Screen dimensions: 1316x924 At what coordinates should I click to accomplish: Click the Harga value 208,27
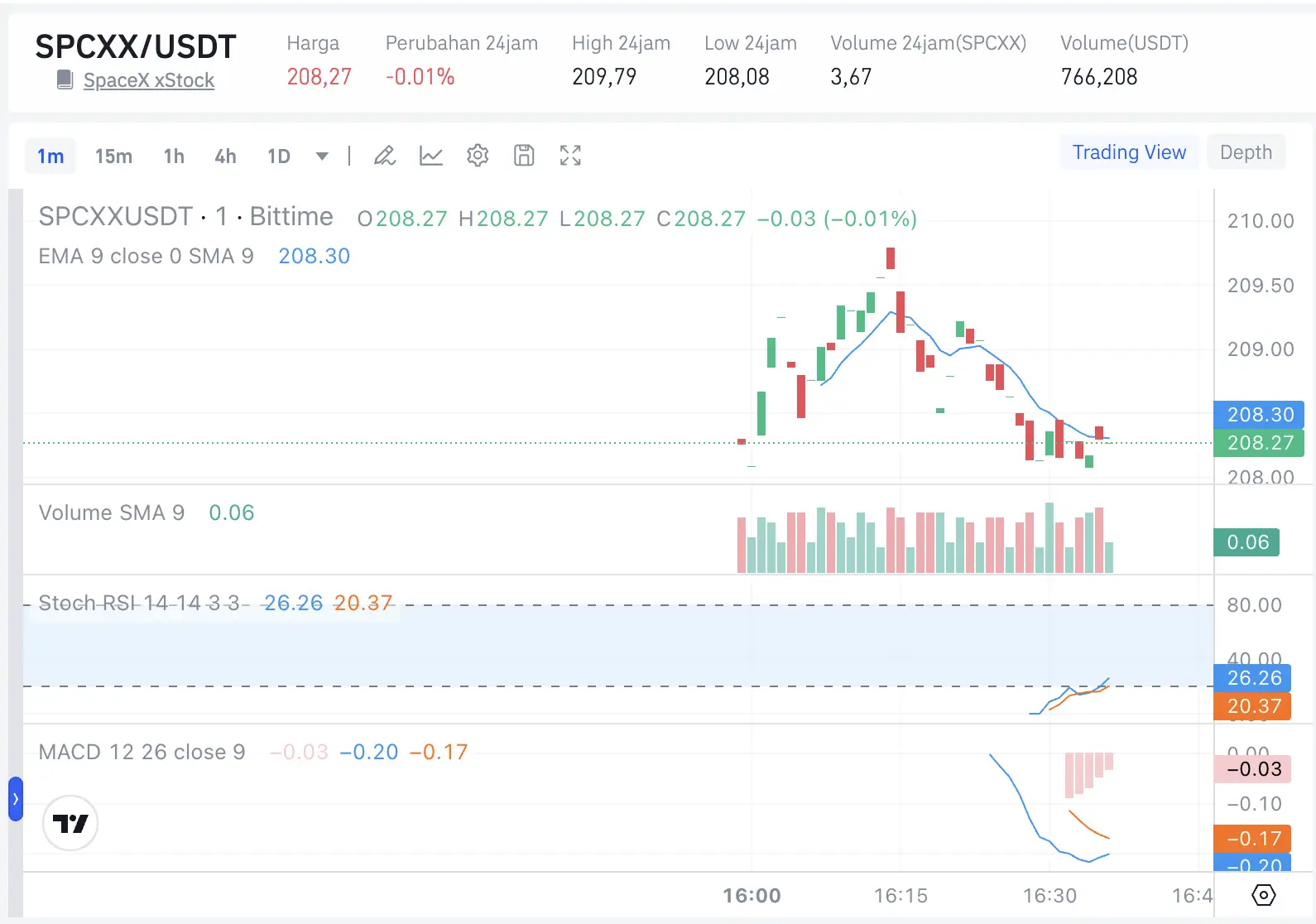tap(319, 77)
